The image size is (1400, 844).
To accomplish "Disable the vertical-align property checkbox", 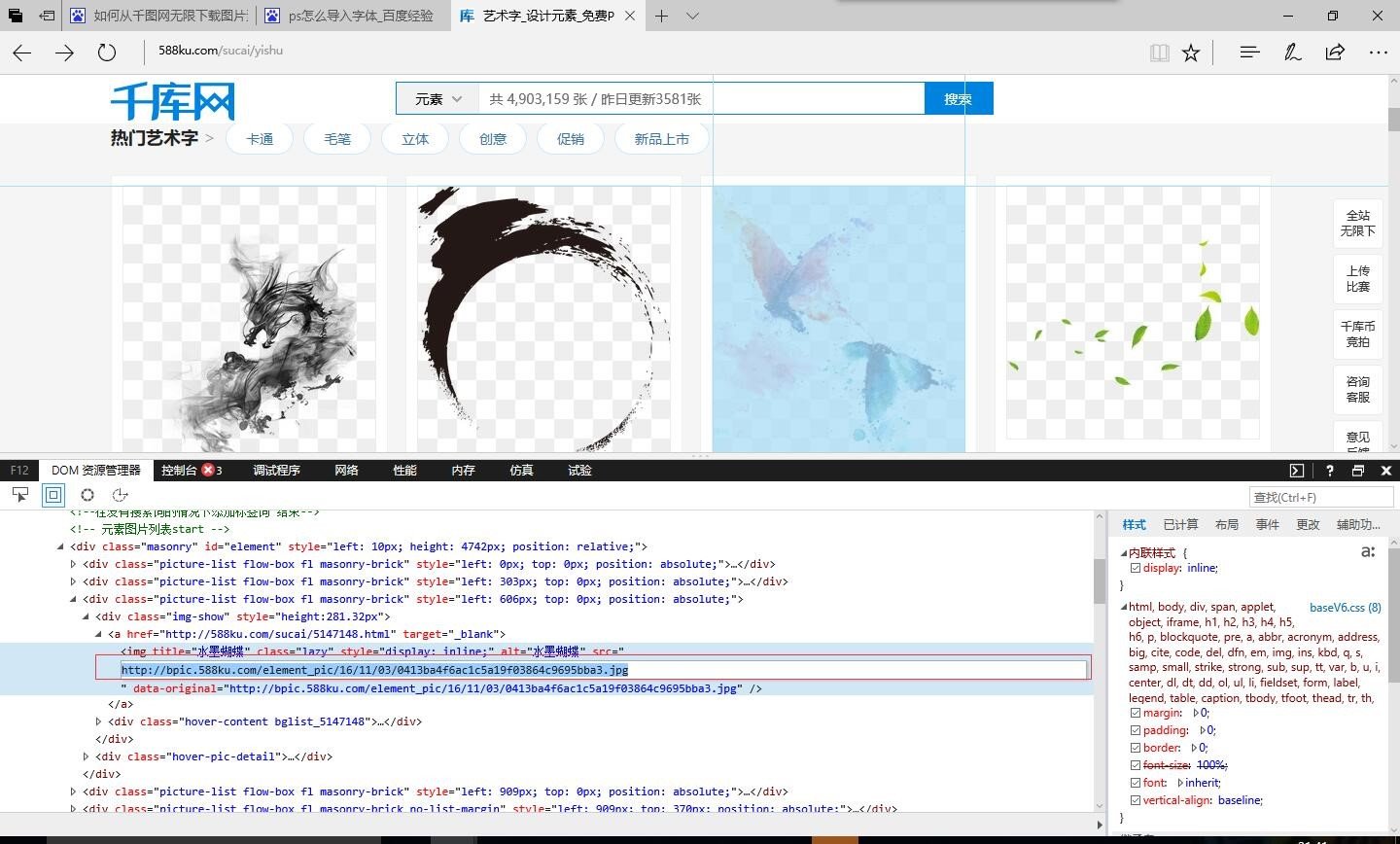I will pos(1136,800).
